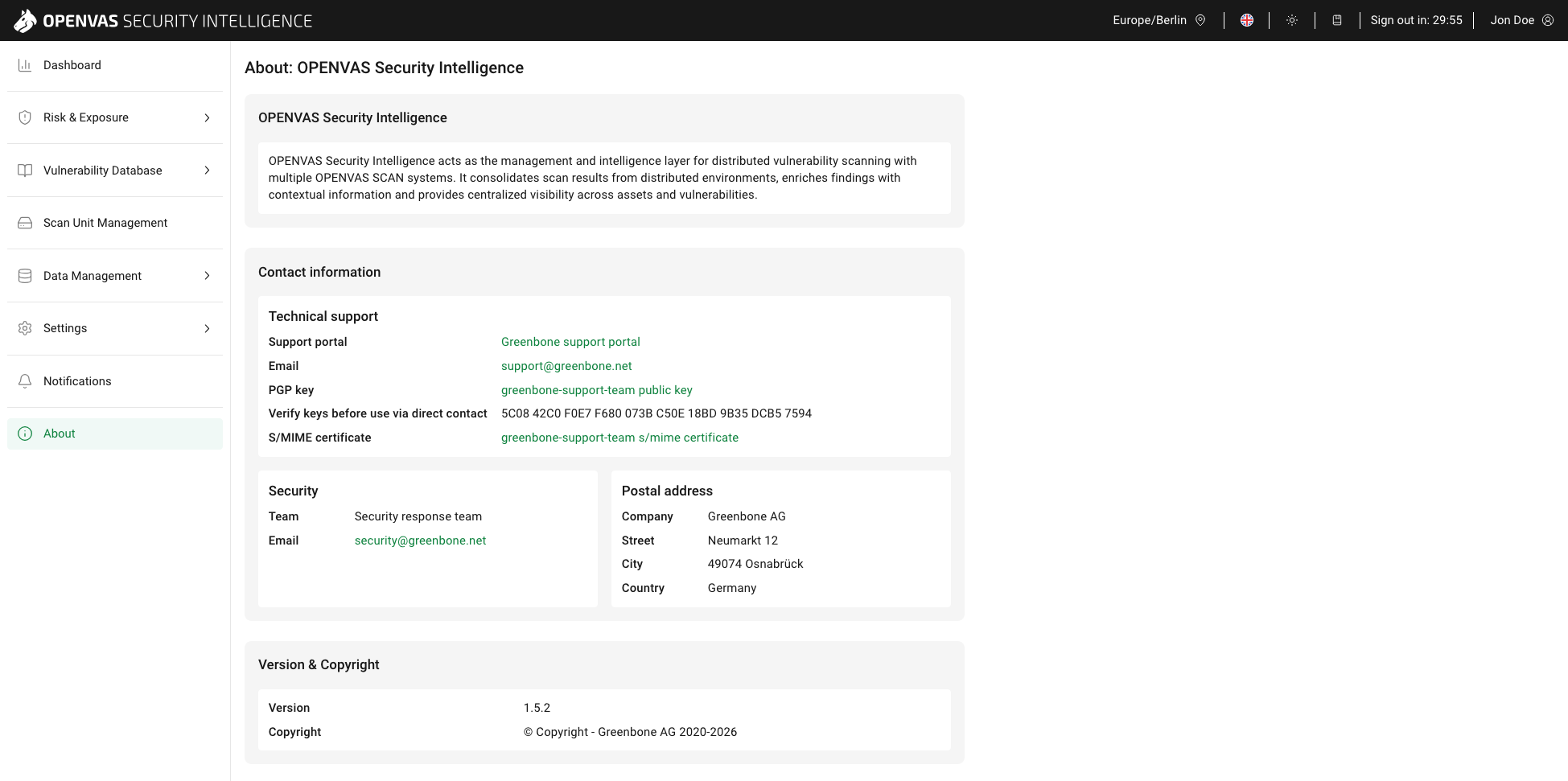Image resolution: width=1568 pixels, height=781 pixels.
Task: Click the Data Management database icon
Action: (25, 276)
